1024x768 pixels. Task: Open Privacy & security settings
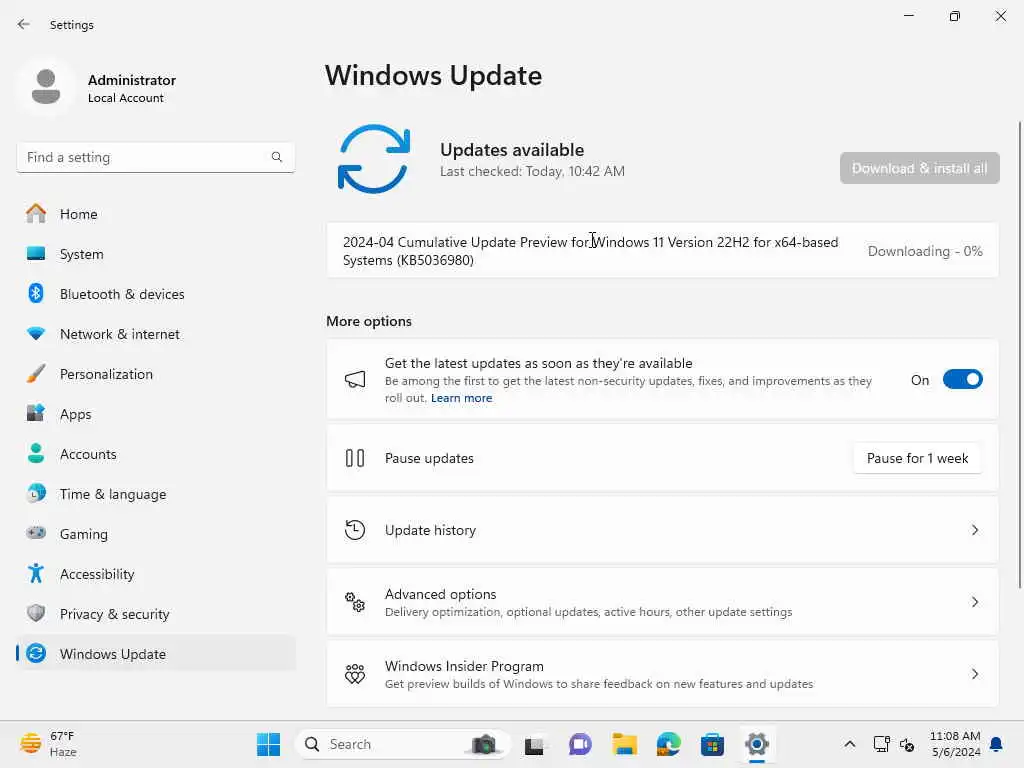click(x=155, y=613)
